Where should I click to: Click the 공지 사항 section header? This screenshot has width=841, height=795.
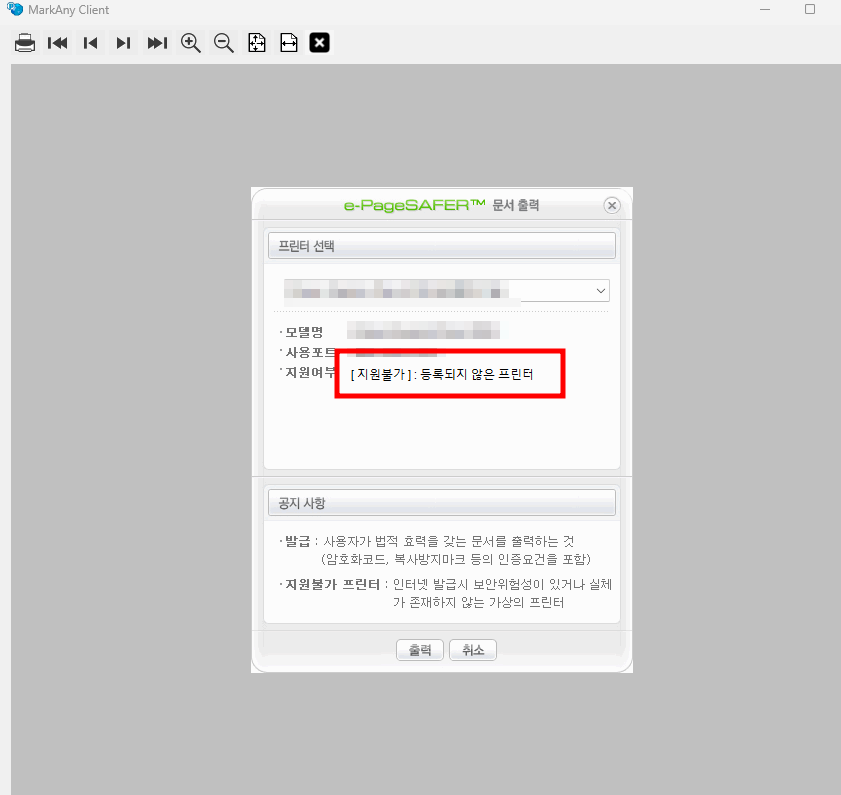click(x=442, y=503)
